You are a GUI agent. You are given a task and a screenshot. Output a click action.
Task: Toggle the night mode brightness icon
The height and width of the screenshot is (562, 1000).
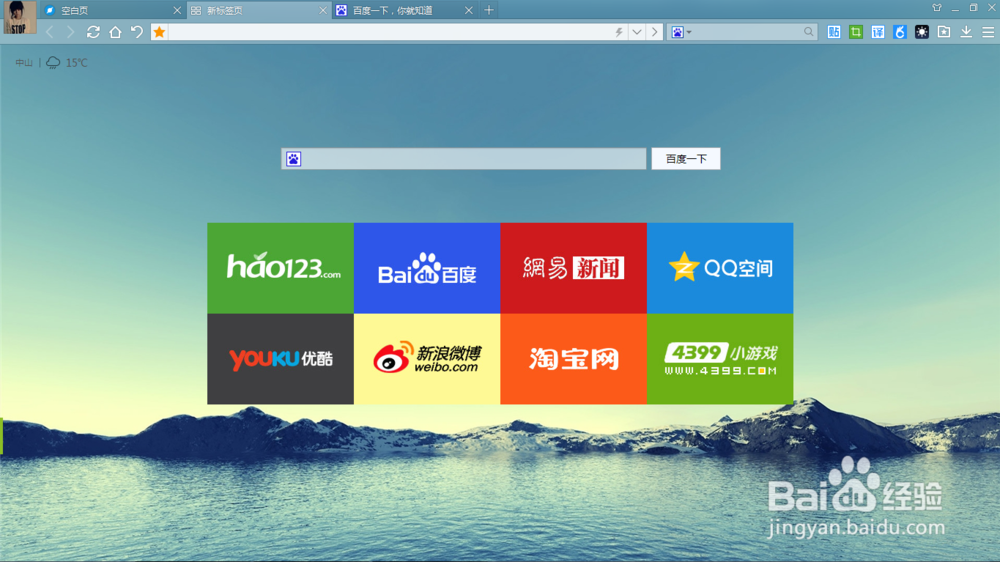click(x=922, y=32)
